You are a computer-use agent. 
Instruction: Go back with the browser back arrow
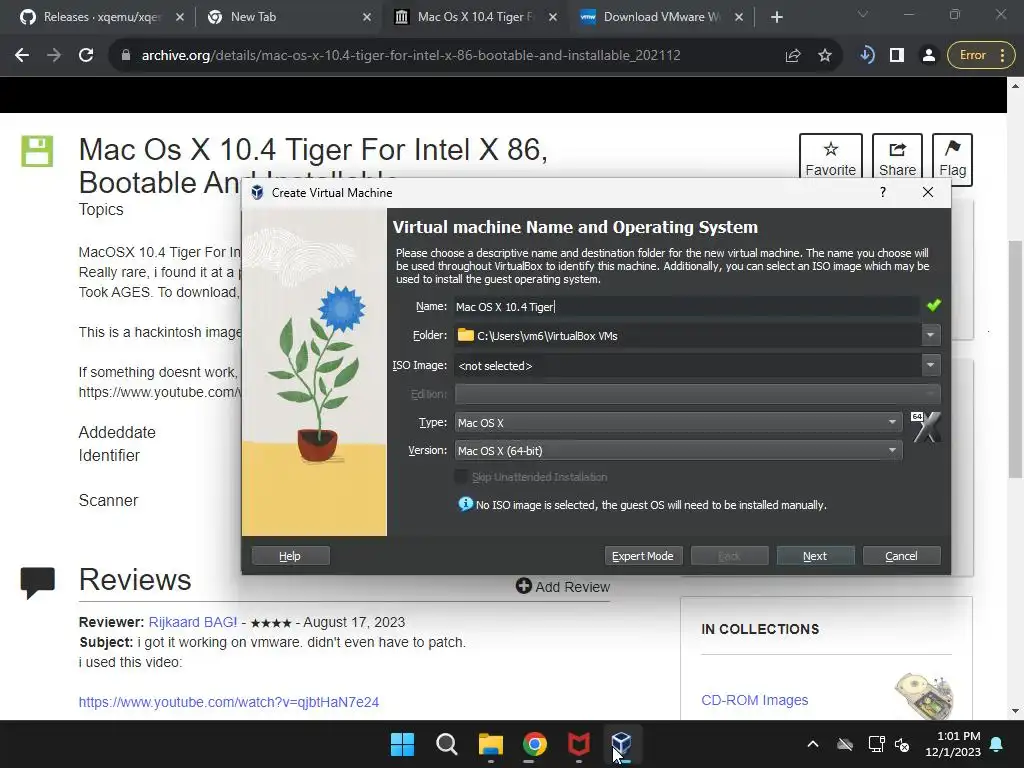click(22, 56)
